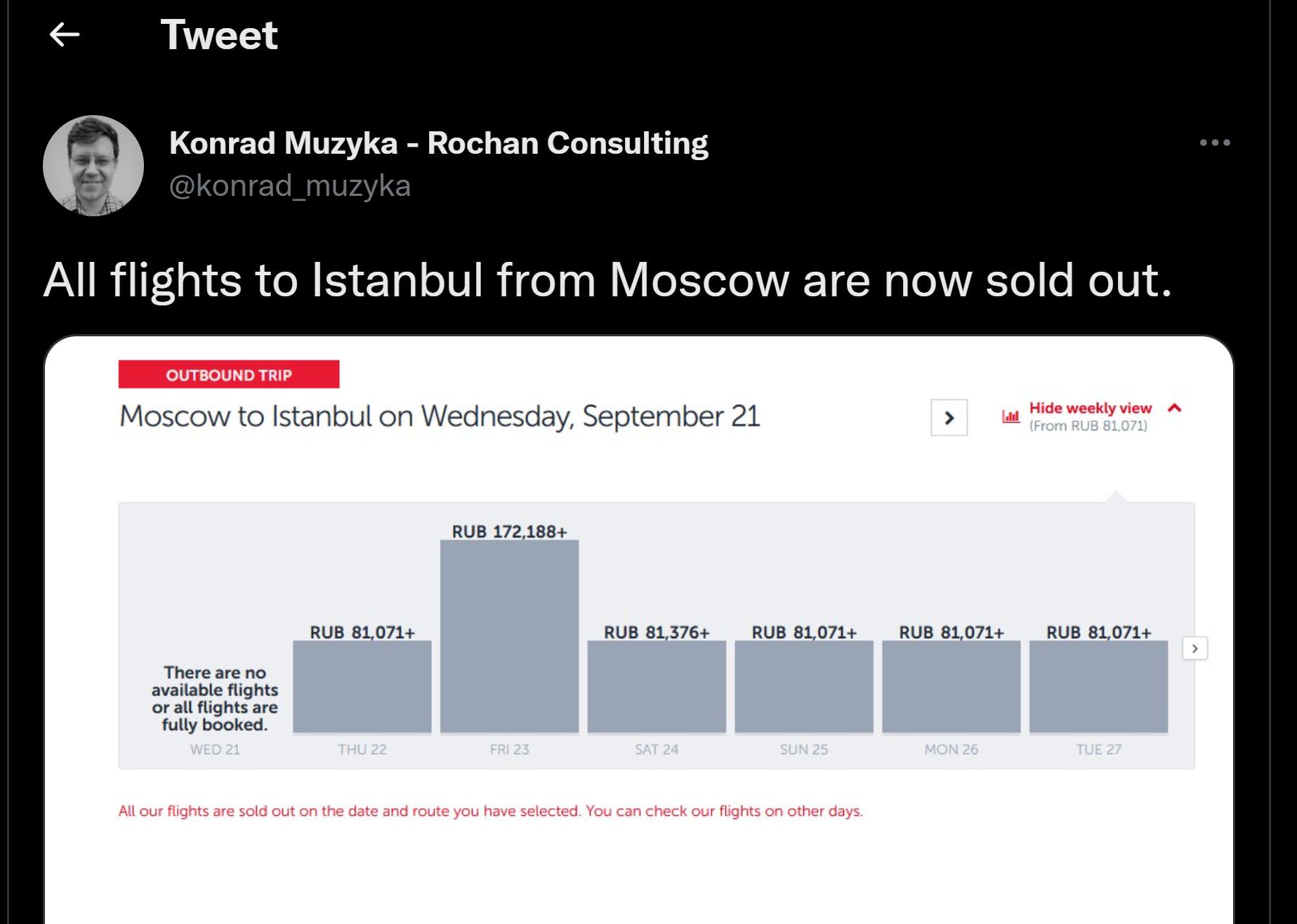Select the FRI 23 RUB 172,188+ bar
The height and width of the screenshot is (924, 1297).
[509, 636]
